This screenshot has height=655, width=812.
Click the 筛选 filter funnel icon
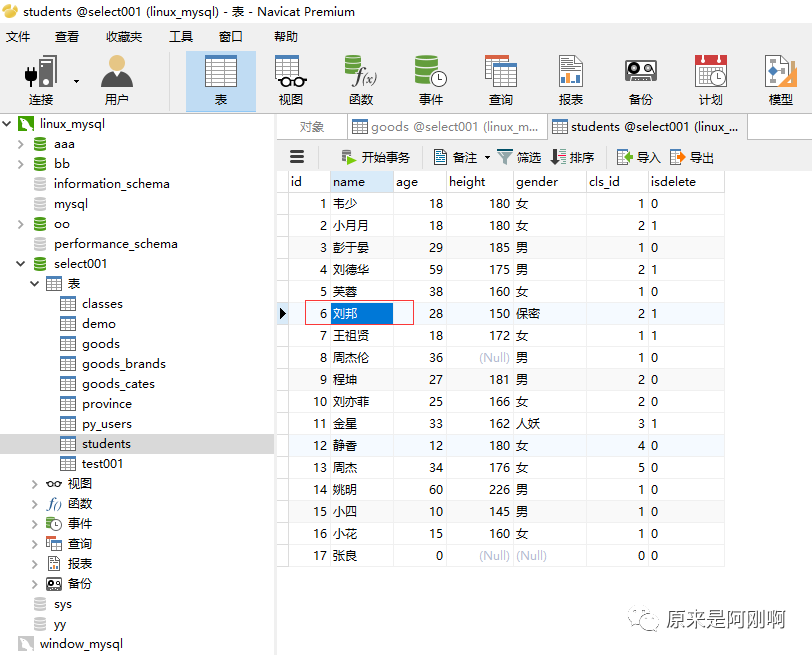tap(504, 157)
